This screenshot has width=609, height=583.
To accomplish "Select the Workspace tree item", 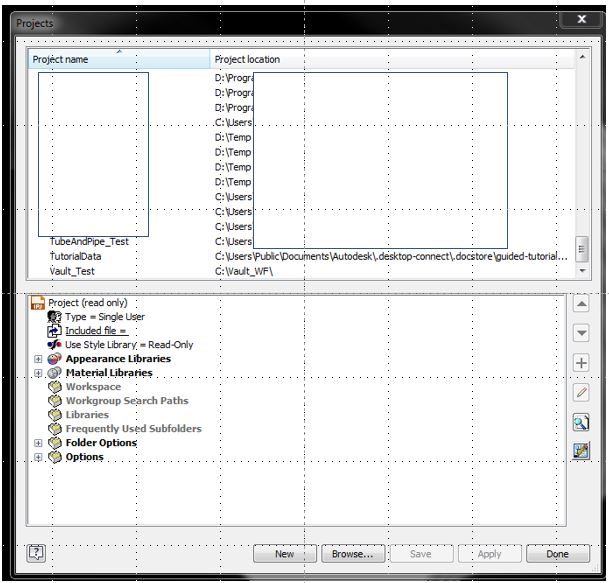I will 93,386.
